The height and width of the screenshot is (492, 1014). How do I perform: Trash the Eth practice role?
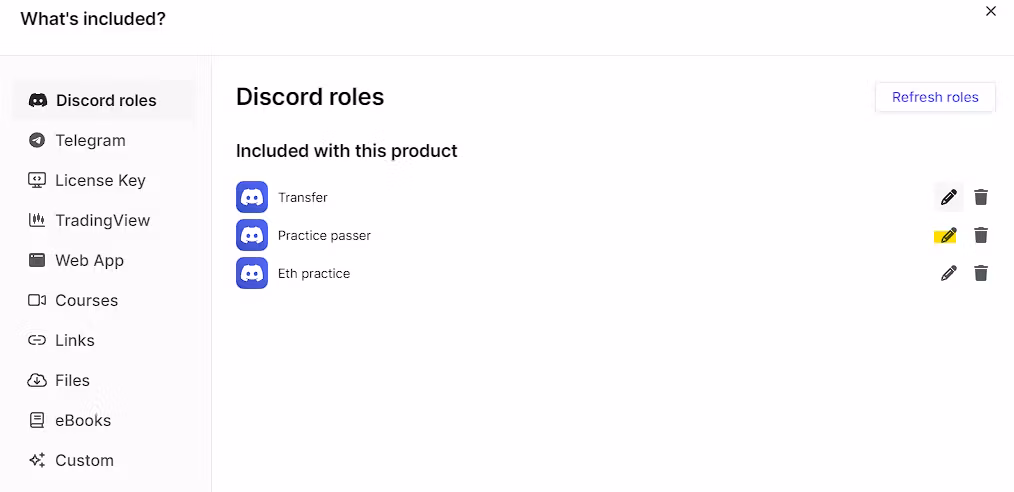click(x=981, y=273)
